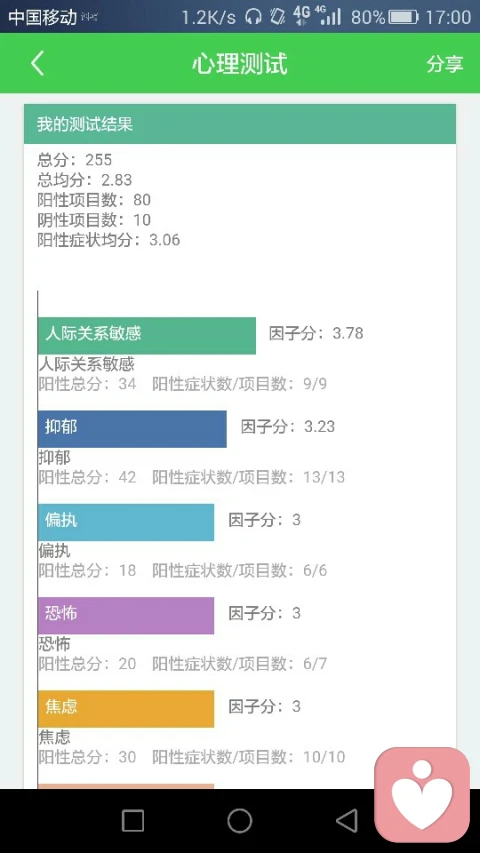The height and width of the screenshot is (853, 480).
Task: Tap the battery icon in status bar
Action: click(403, 17)
